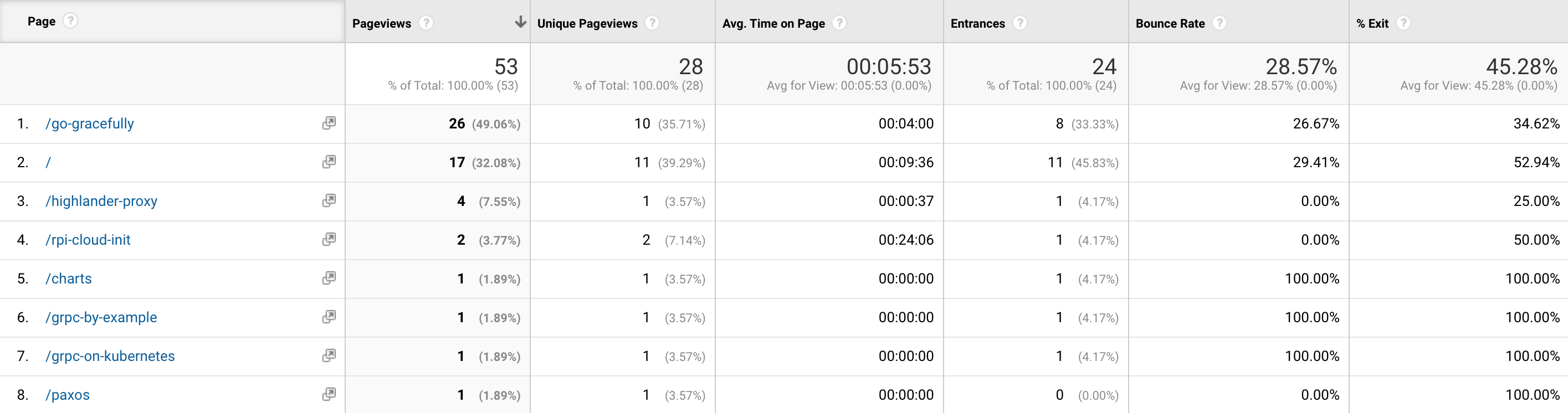Select /rpi-cloud-init exit rate 50.00%
The height and width of the screenshot is (413, 1568).
click(x=1536, y=240)
